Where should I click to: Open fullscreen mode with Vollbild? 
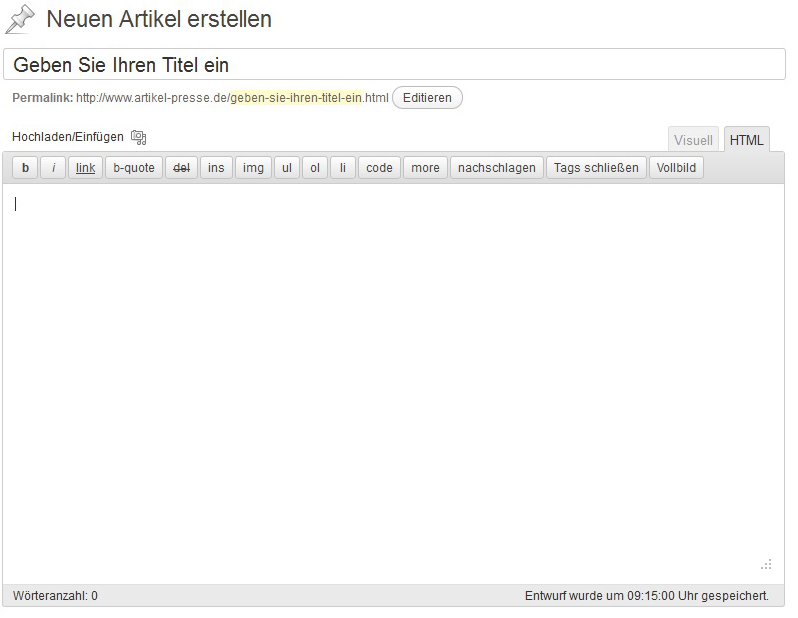[676, 168]
